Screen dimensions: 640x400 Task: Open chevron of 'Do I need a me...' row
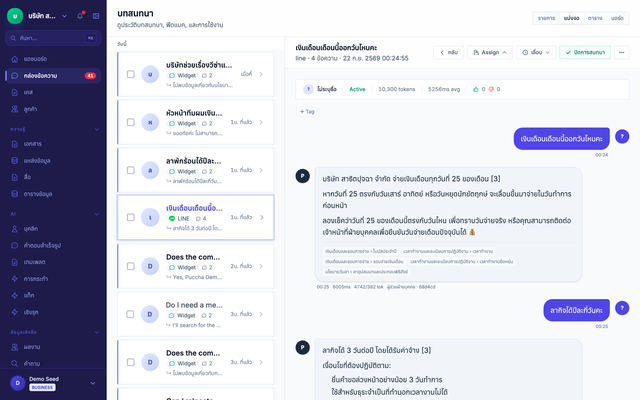pyautogui.click(x=261, y=314)
